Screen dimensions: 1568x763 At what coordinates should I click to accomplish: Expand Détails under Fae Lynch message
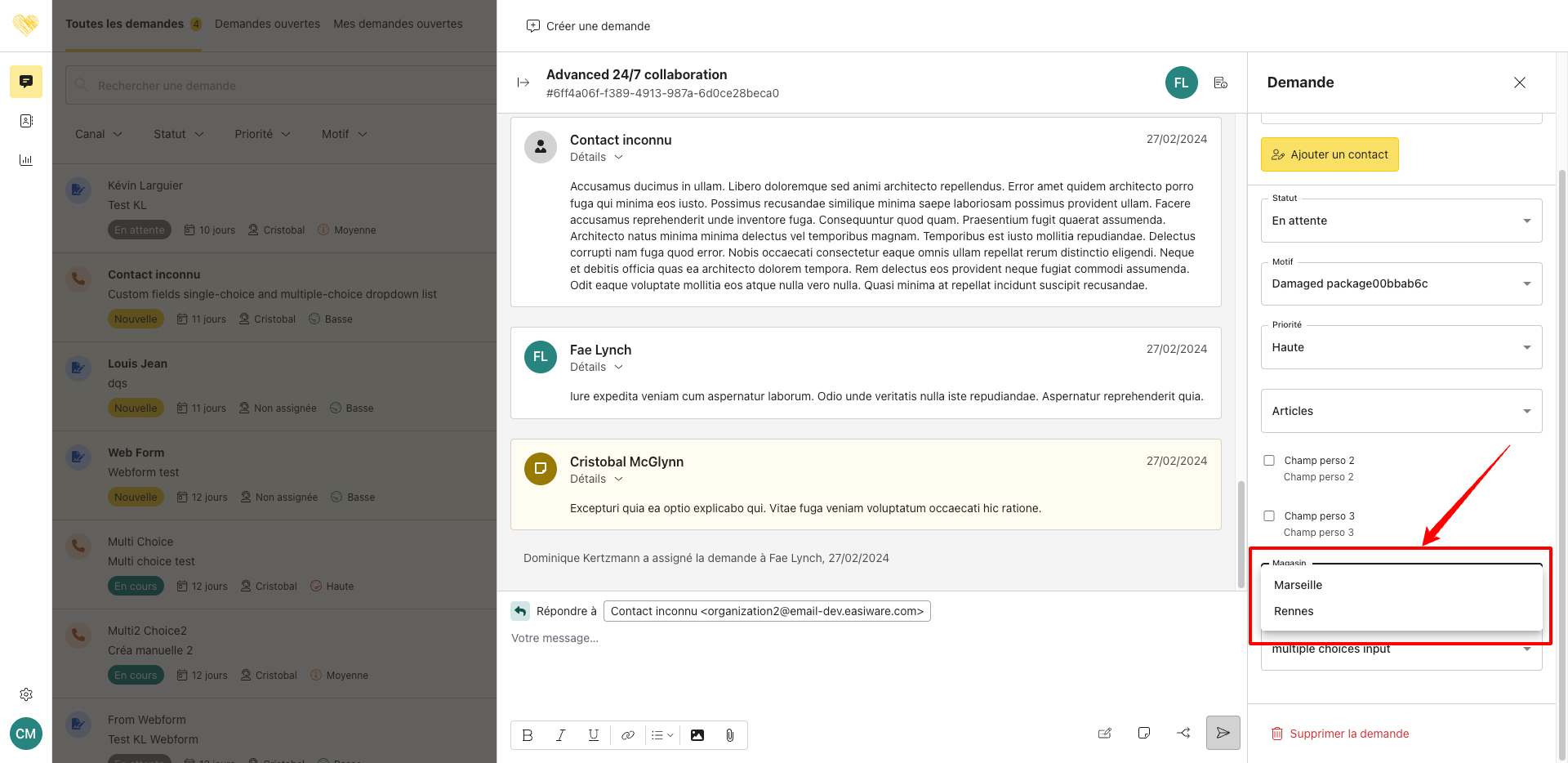tap(596, 368)
